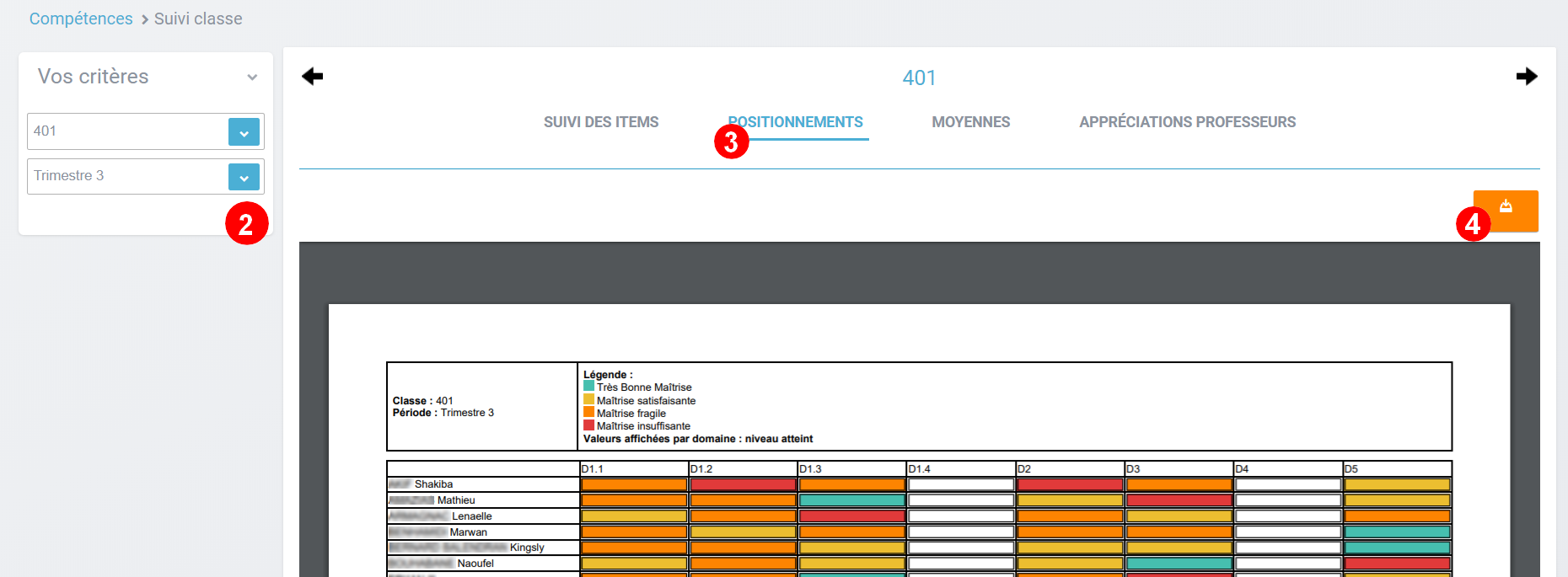Image resolution: width=1568 pixels, height=577 pixels.
Task: Click Mathieu's teal D1.3 cell
Action: (851, 500)
